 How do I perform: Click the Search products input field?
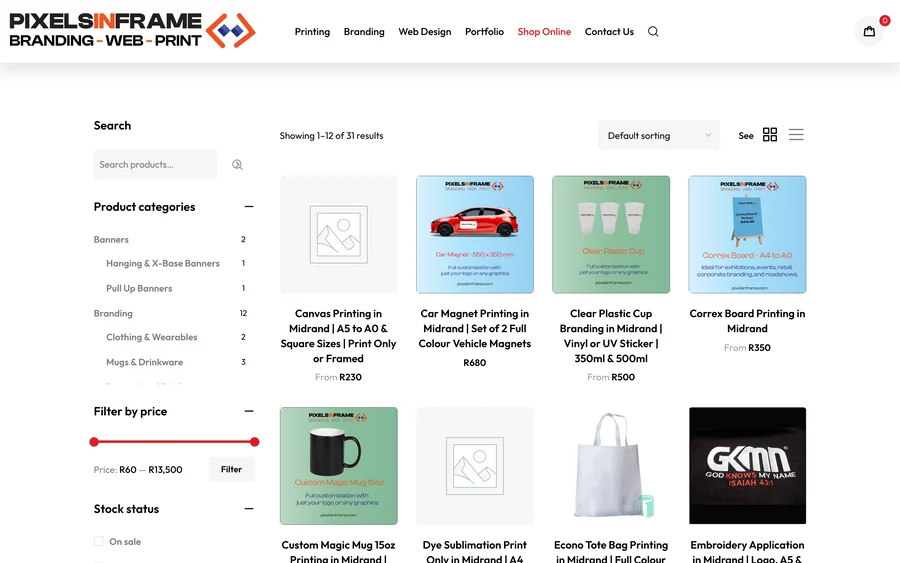pyautogui.click(x=155, y=165)
